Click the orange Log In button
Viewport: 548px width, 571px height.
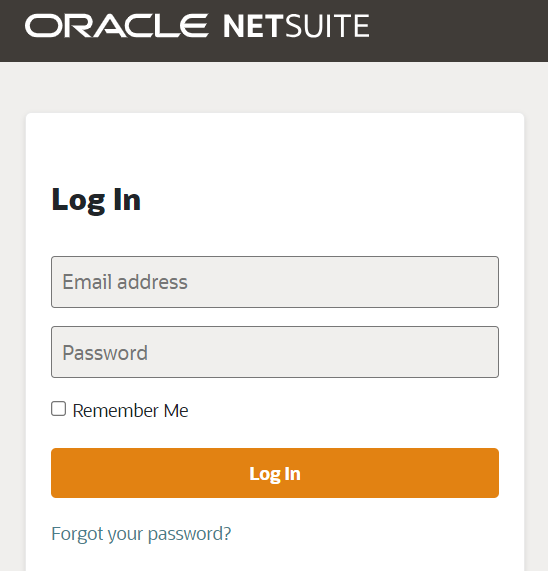pos(275,473)
